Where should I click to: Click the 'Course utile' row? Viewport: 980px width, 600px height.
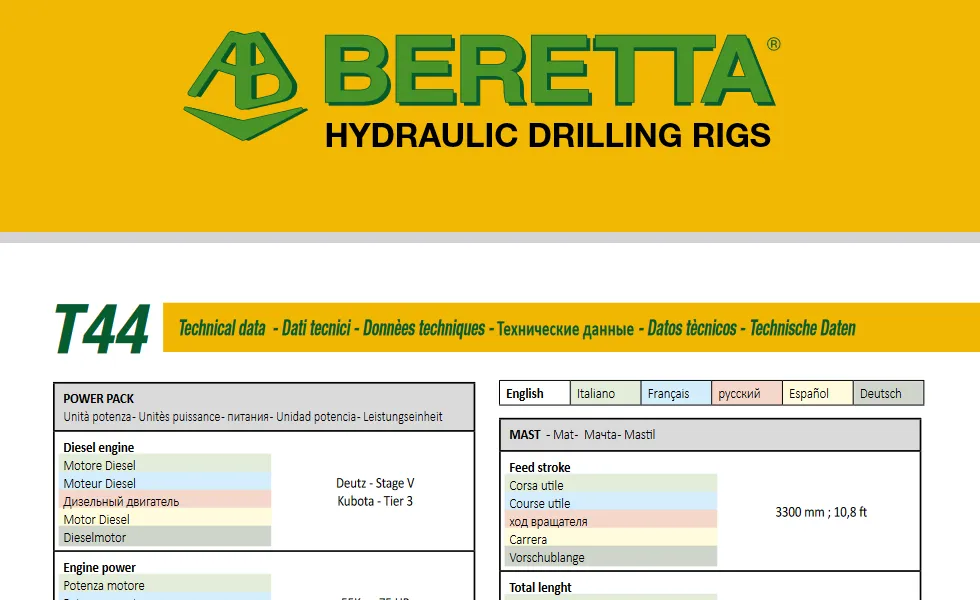(x=611, y=504)
